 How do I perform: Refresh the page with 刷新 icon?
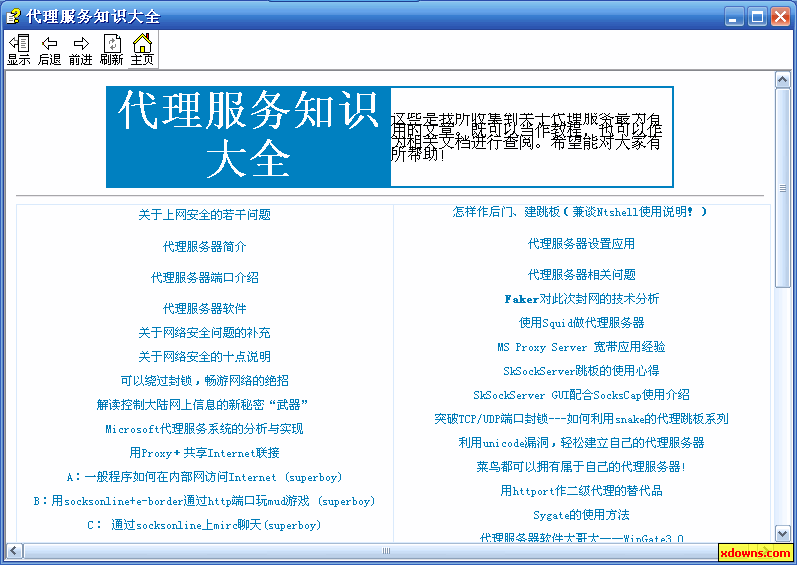pos(111,49)
